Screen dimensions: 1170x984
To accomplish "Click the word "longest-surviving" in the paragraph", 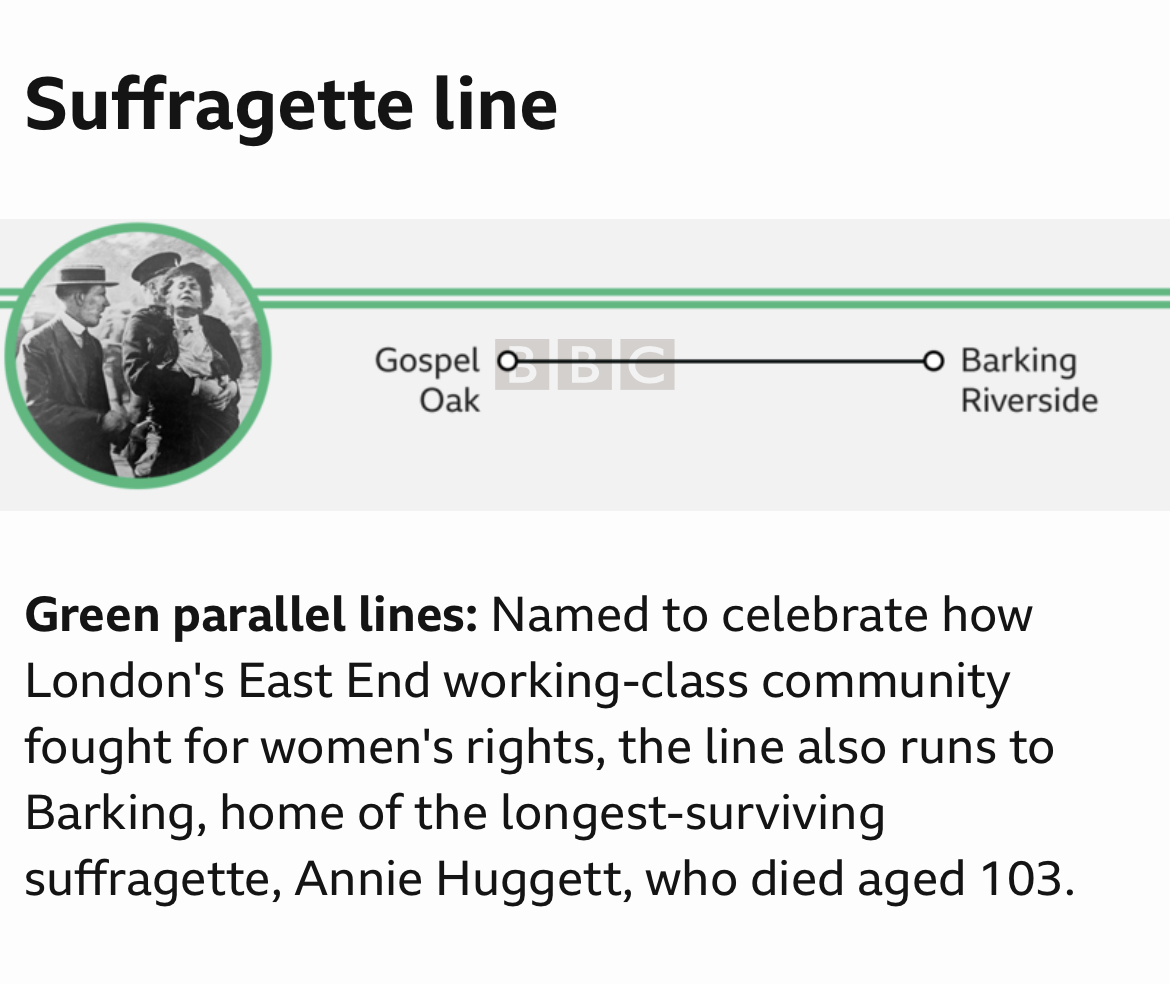I will (x=693, y=812).
